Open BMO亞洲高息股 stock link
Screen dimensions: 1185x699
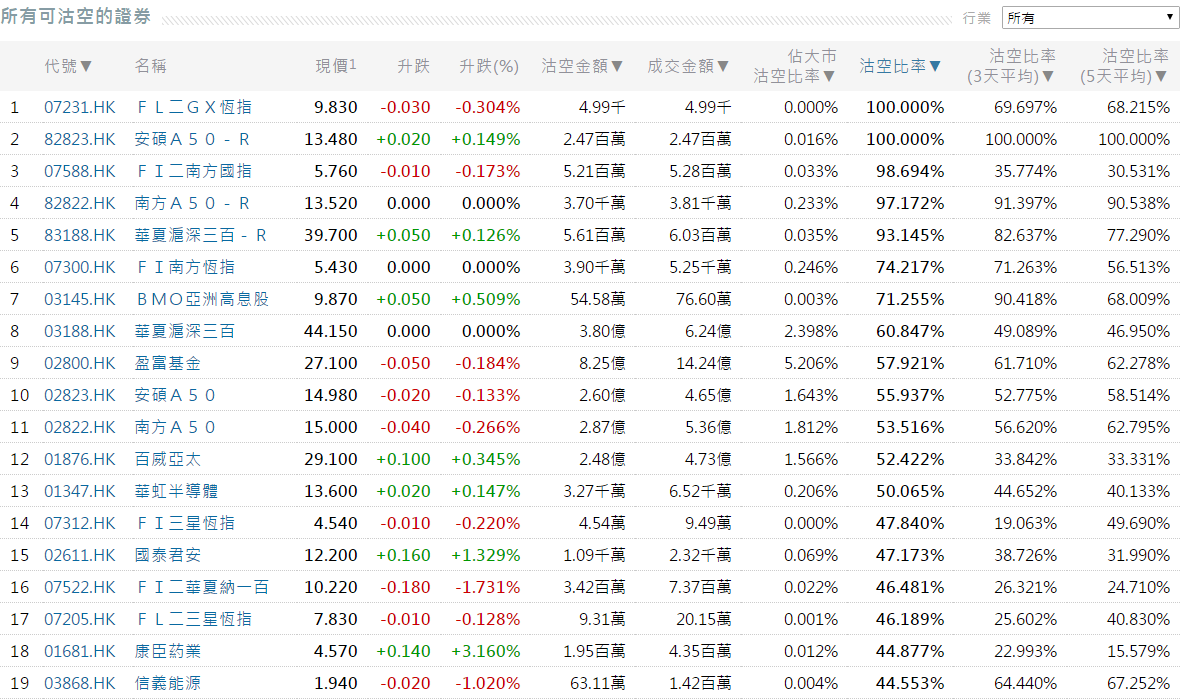(x=202, y=299)
